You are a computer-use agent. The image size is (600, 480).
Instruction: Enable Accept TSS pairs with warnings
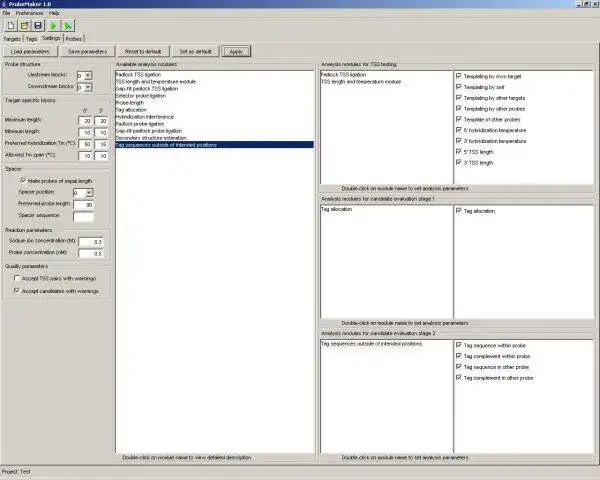pos(16,278)
